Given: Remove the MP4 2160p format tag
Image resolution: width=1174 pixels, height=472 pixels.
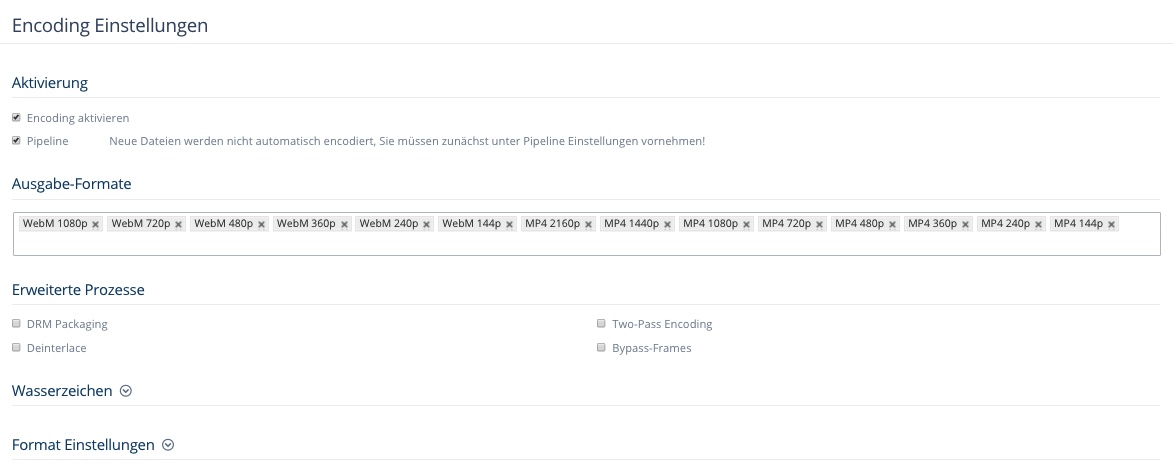Looking at the screenshot, I should (x=588, y=225).
